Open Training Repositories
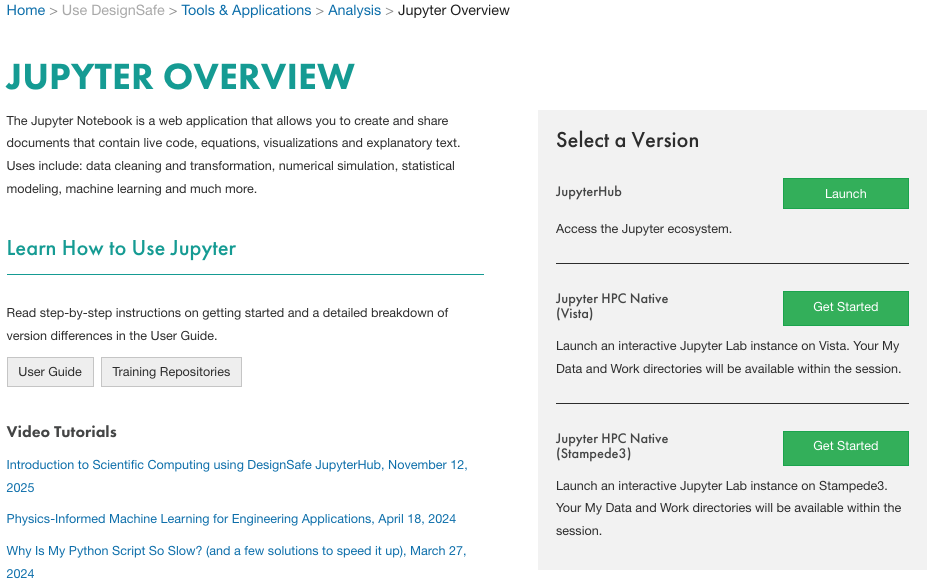The width and height of the screenshot is (937, 588). [x=170, y=371]
